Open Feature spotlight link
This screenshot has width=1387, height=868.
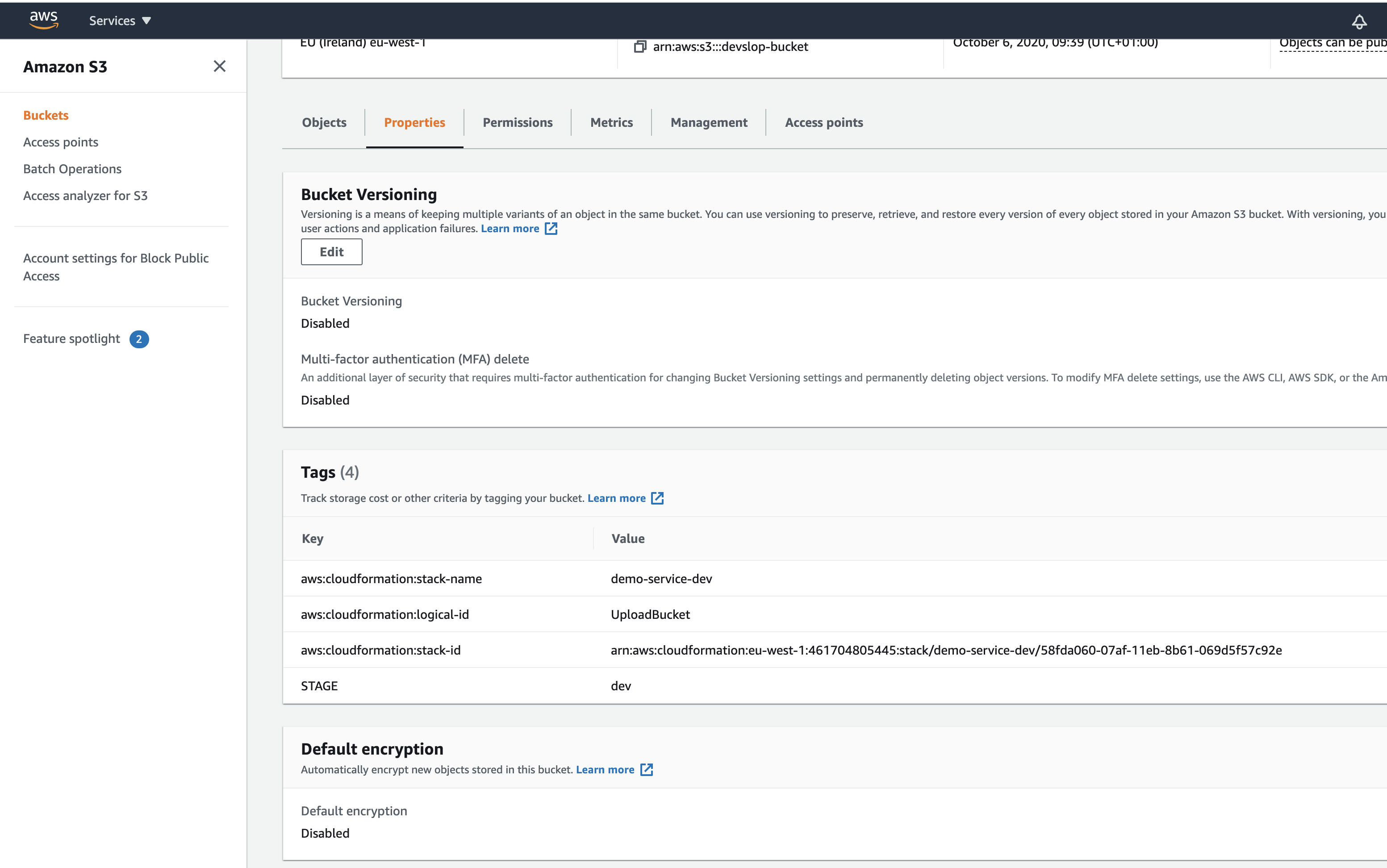click(72, 339)
